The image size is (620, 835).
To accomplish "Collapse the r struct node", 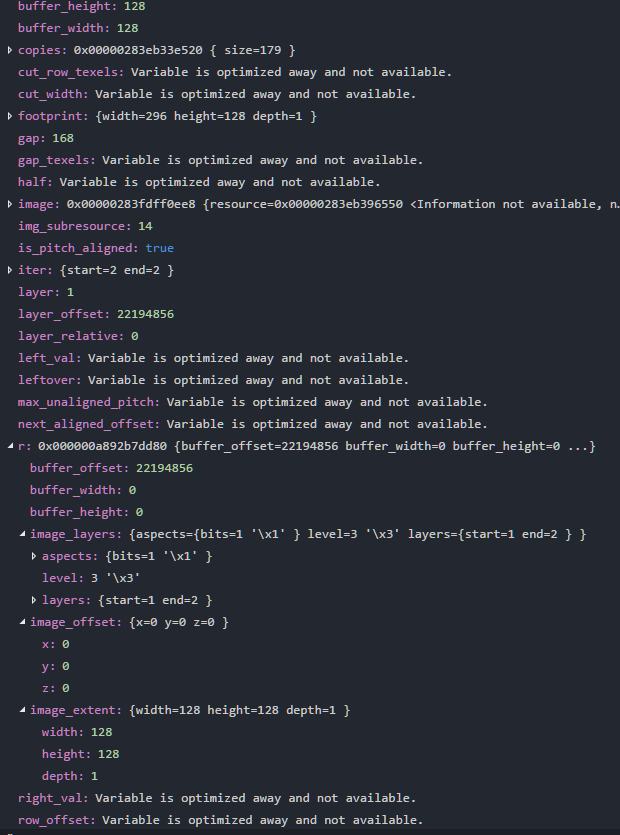I will pos(8,445).
